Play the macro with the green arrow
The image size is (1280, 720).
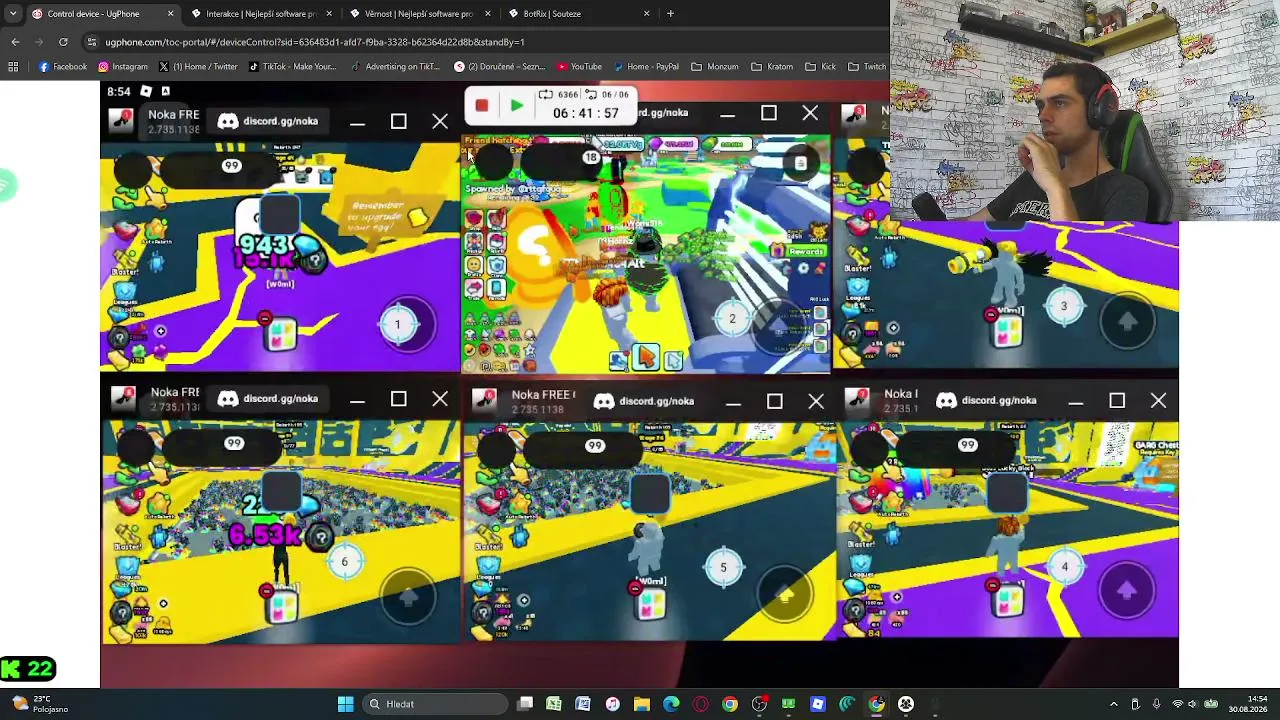click(516, 105)
